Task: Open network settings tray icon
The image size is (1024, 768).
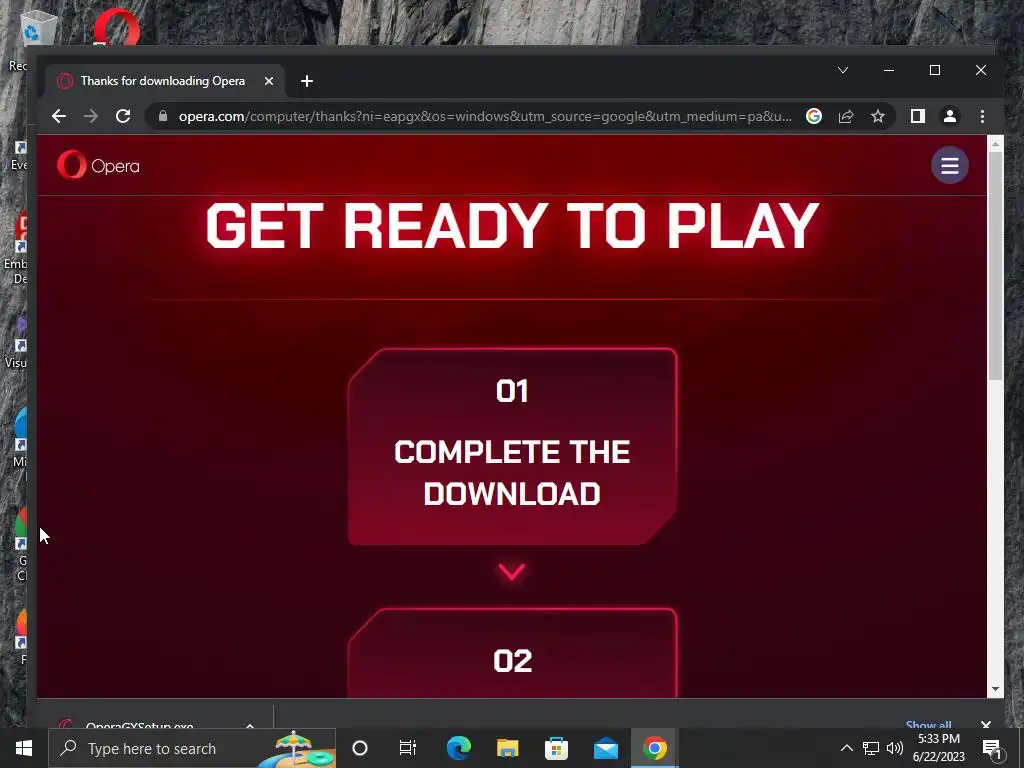Action: coord(871,748)
